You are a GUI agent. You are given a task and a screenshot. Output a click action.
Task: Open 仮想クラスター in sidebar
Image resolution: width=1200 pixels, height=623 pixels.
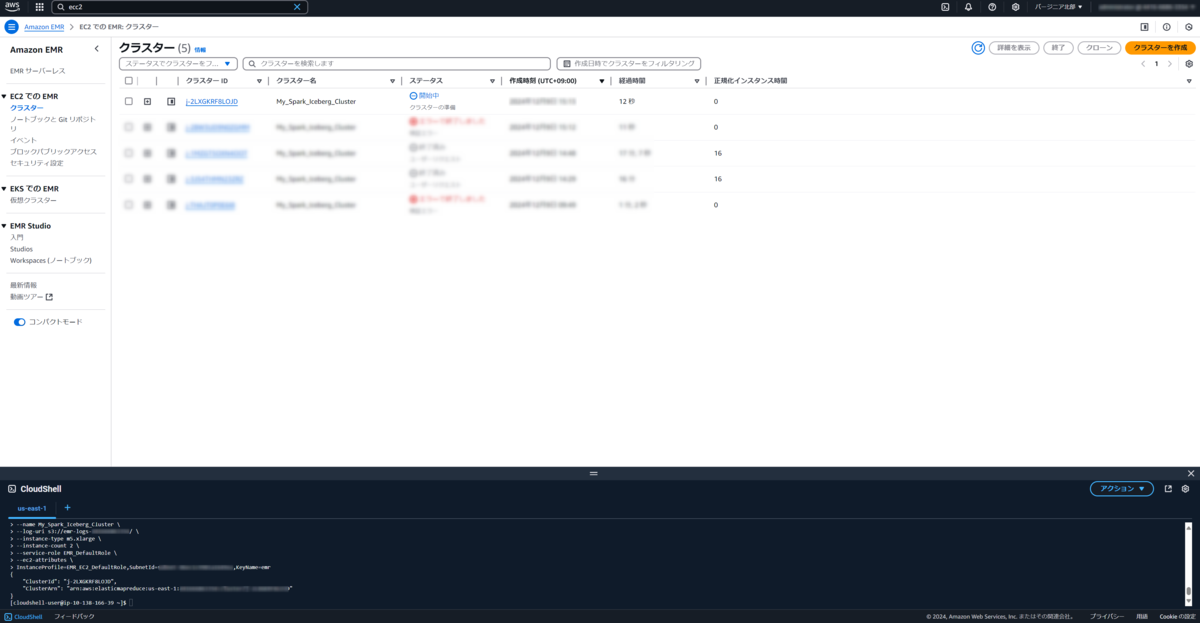(x=33, y=200)
